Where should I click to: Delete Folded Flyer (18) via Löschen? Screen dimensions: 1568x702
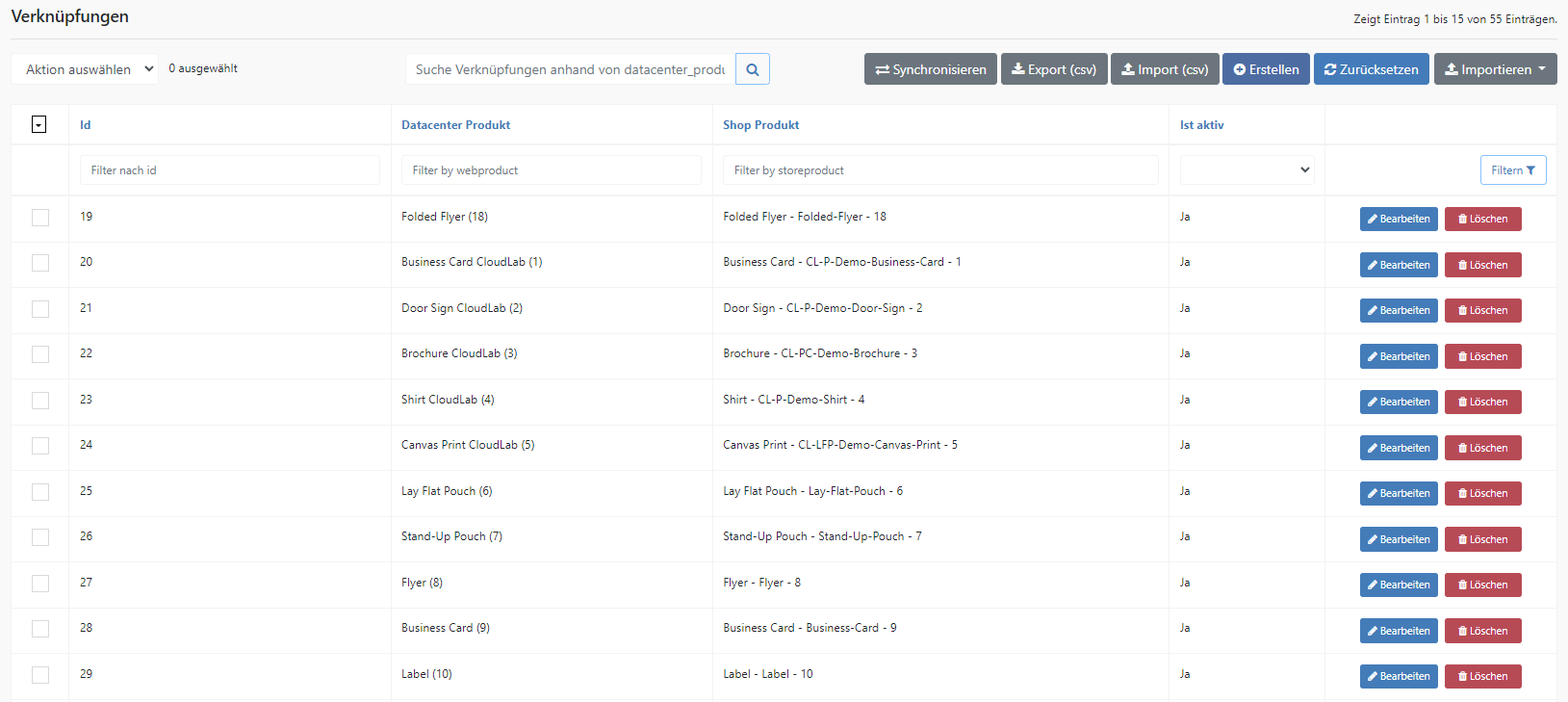coord(1482,219)
